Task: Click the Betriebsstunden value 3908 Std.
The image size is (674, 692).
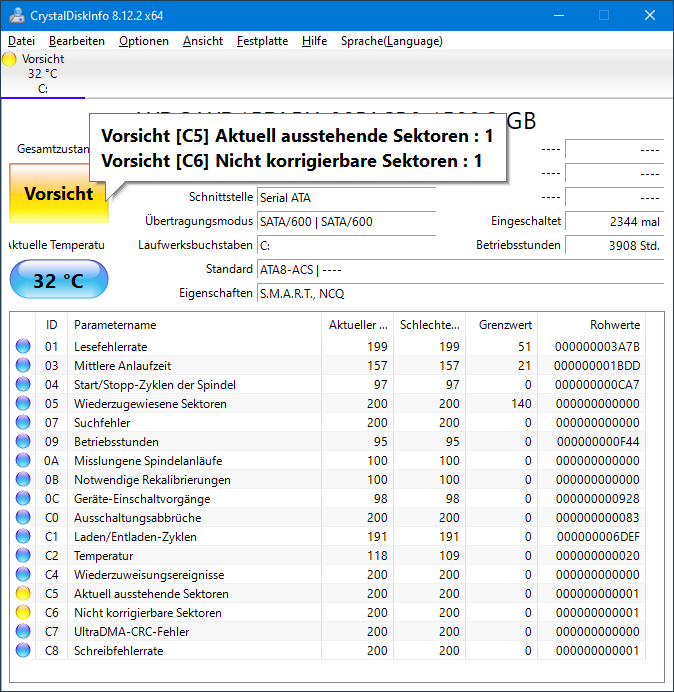Action: (614, 245)
